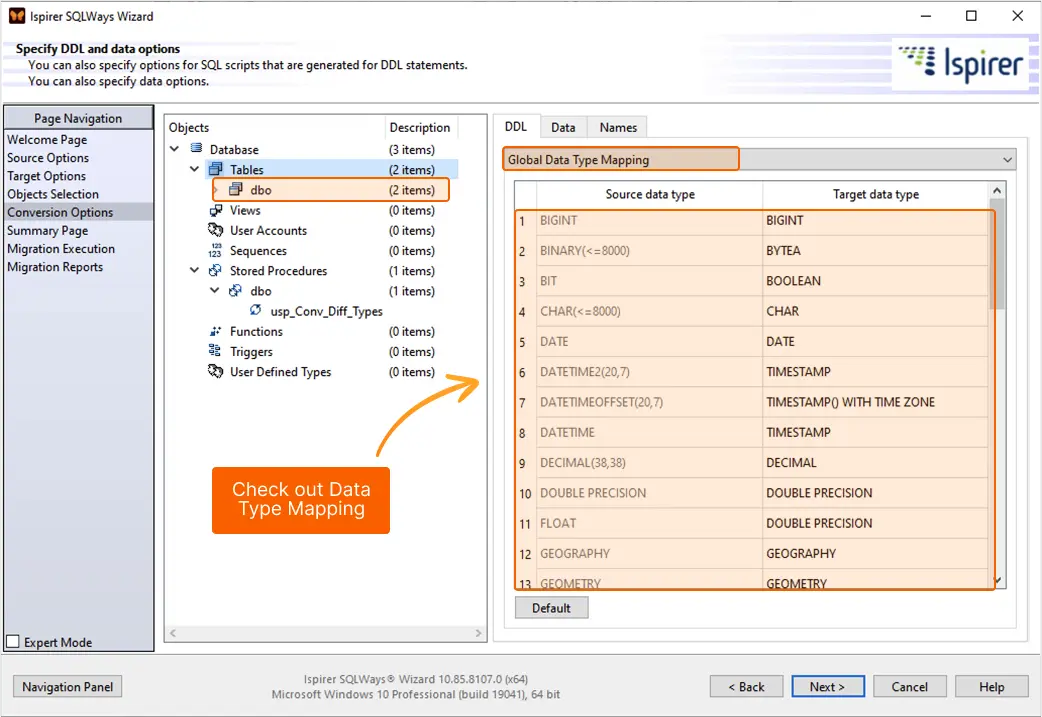Open the Names tab

coord(618,127)
